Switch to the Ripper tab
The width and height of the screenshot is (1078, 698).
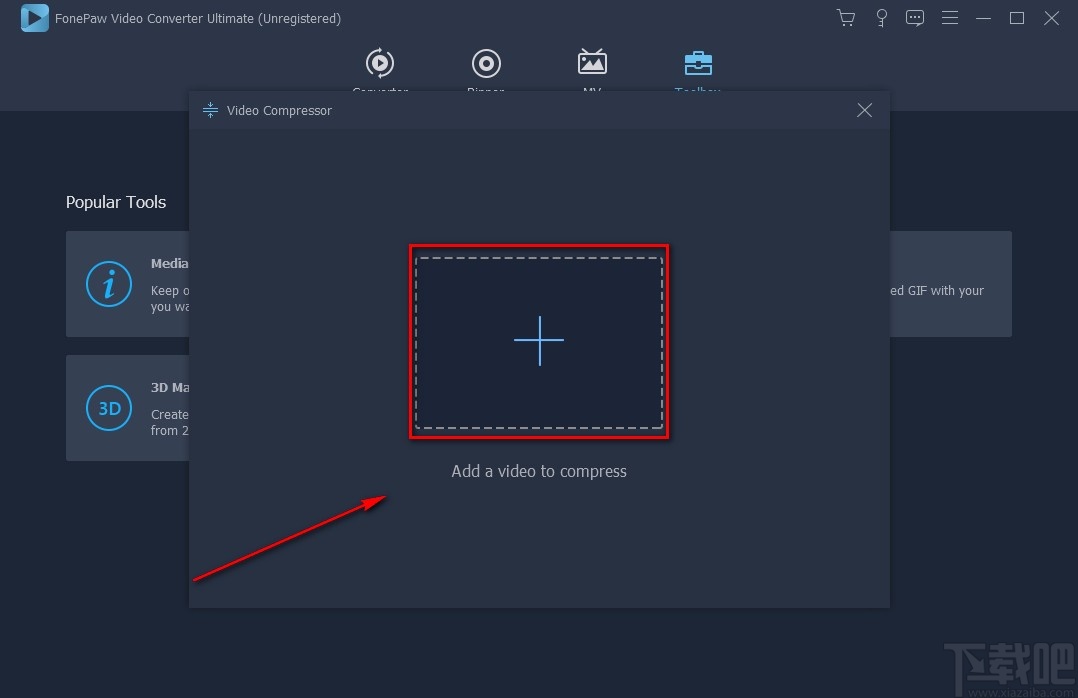coord(486,63)
